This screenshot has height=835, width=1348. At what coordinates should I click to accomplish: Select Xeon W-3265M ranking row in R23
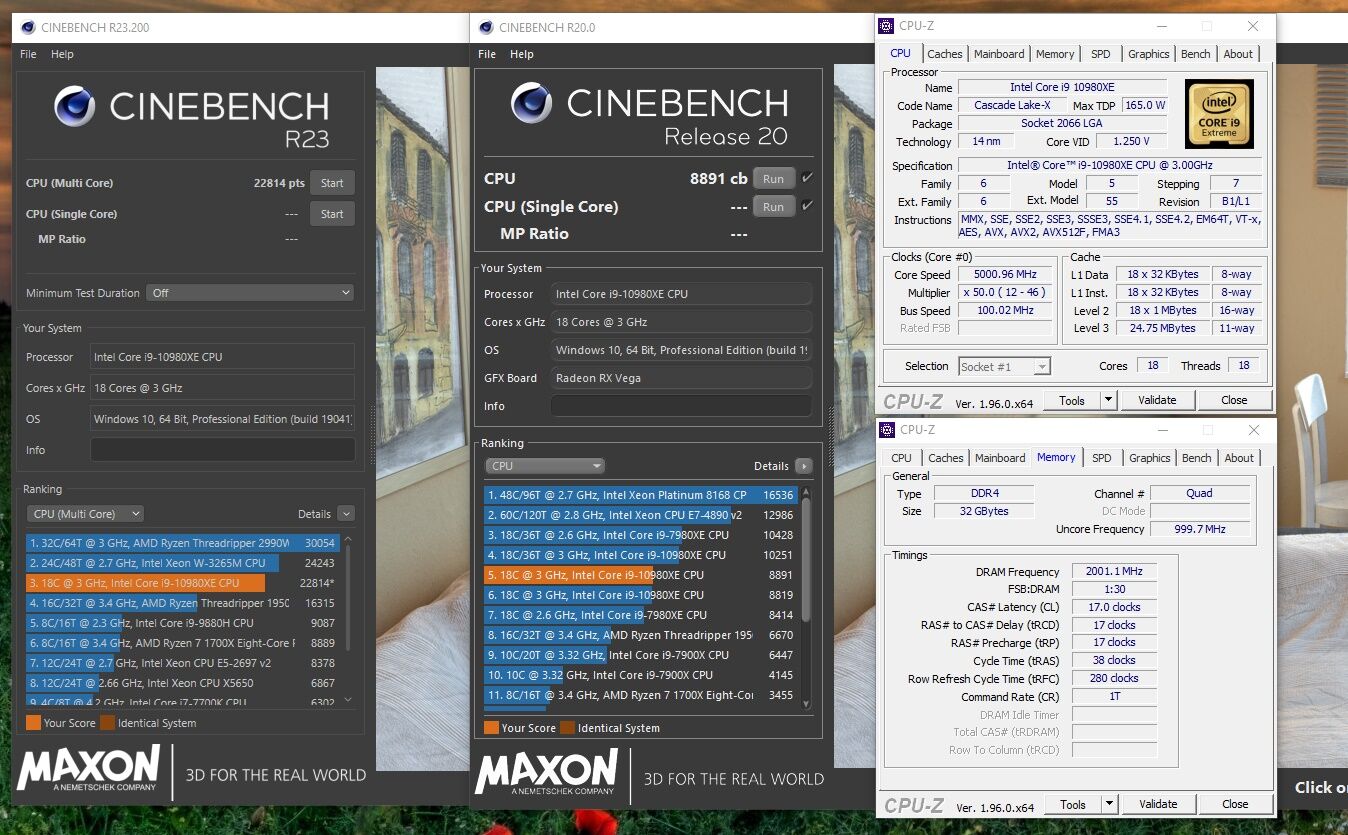tap(183, 563)
